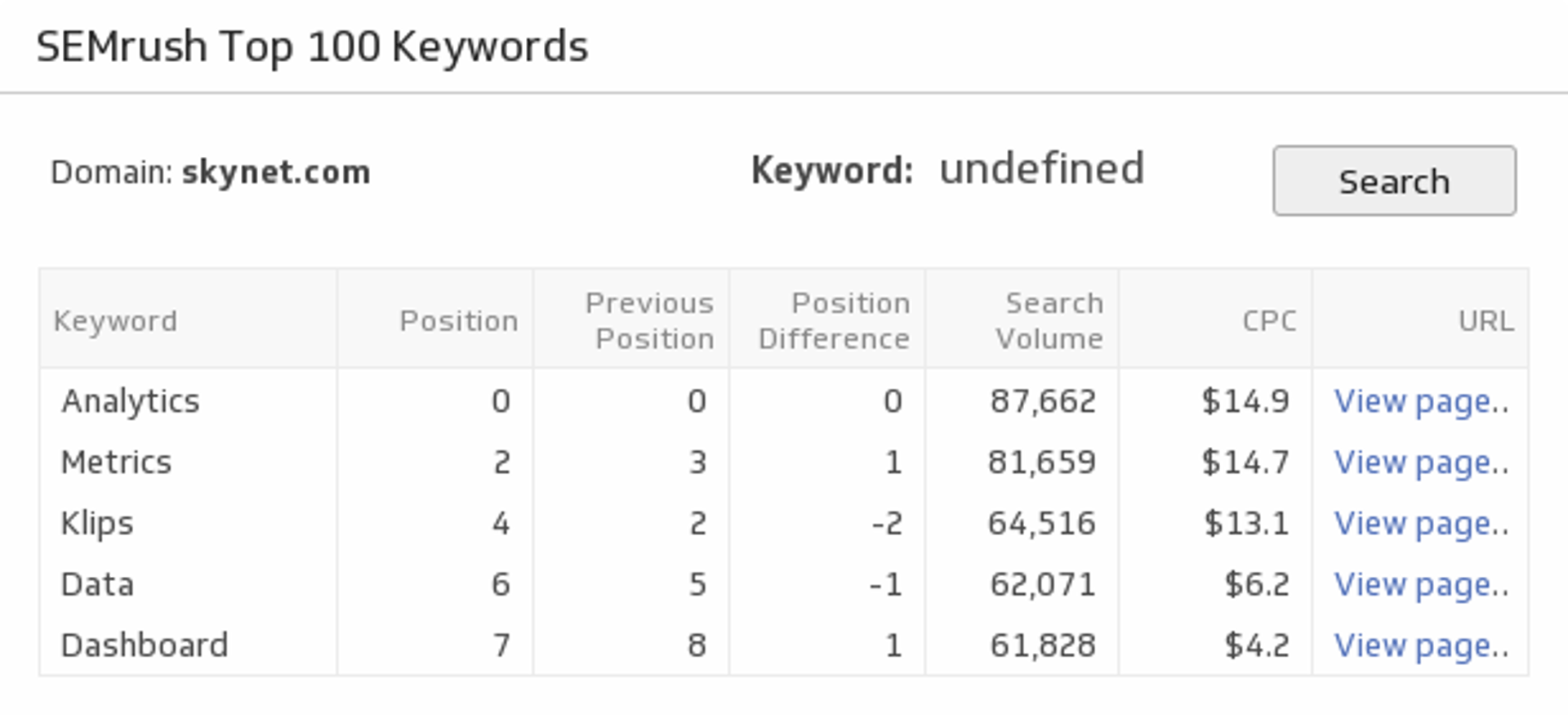Click the Position column header
1568x715 pixels.
pos(458,321)
